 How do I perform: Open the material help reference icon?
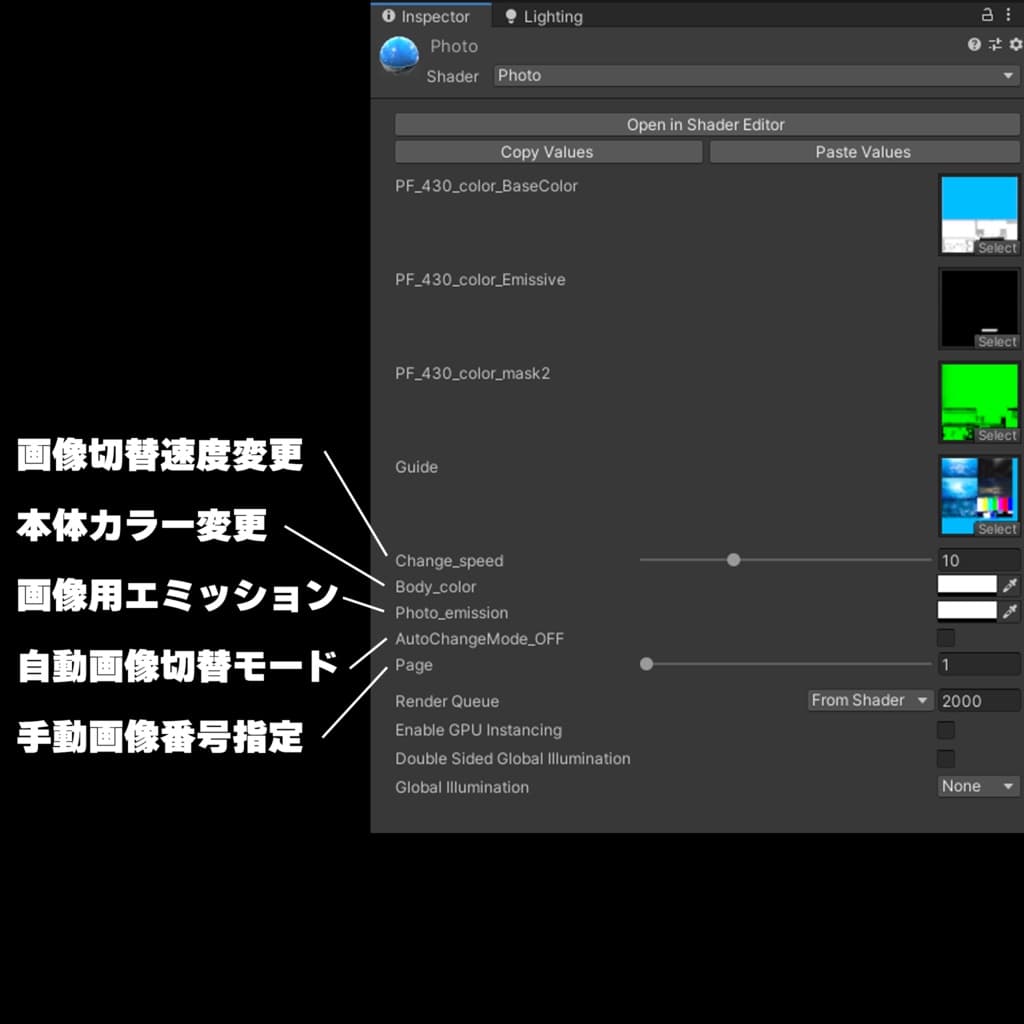point(974,45)
